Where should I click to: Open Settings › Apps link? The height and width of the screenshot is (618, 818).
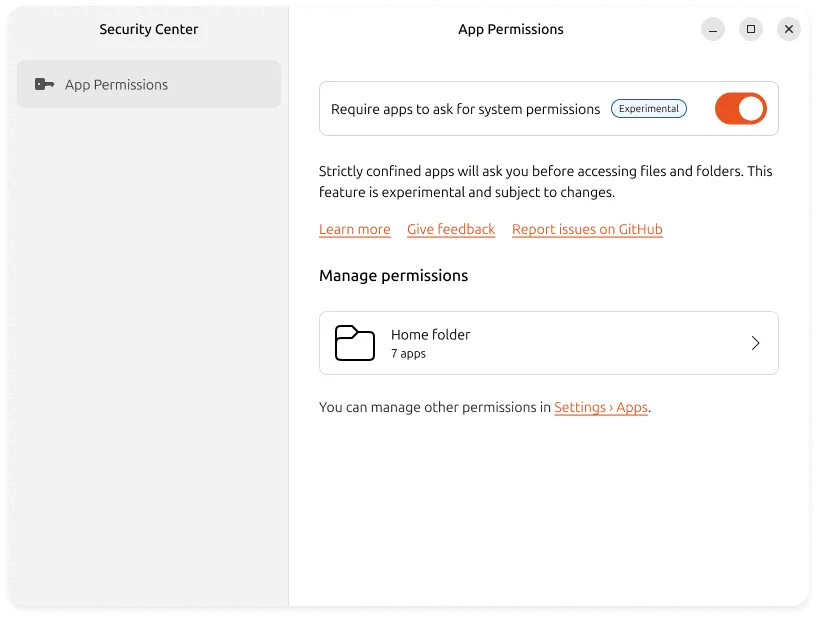601,407
